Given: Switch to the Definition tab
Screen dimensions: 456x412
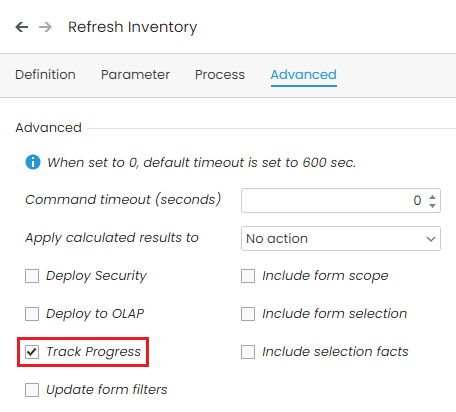Looking at the screenshot, I should [x=45, y=75].
